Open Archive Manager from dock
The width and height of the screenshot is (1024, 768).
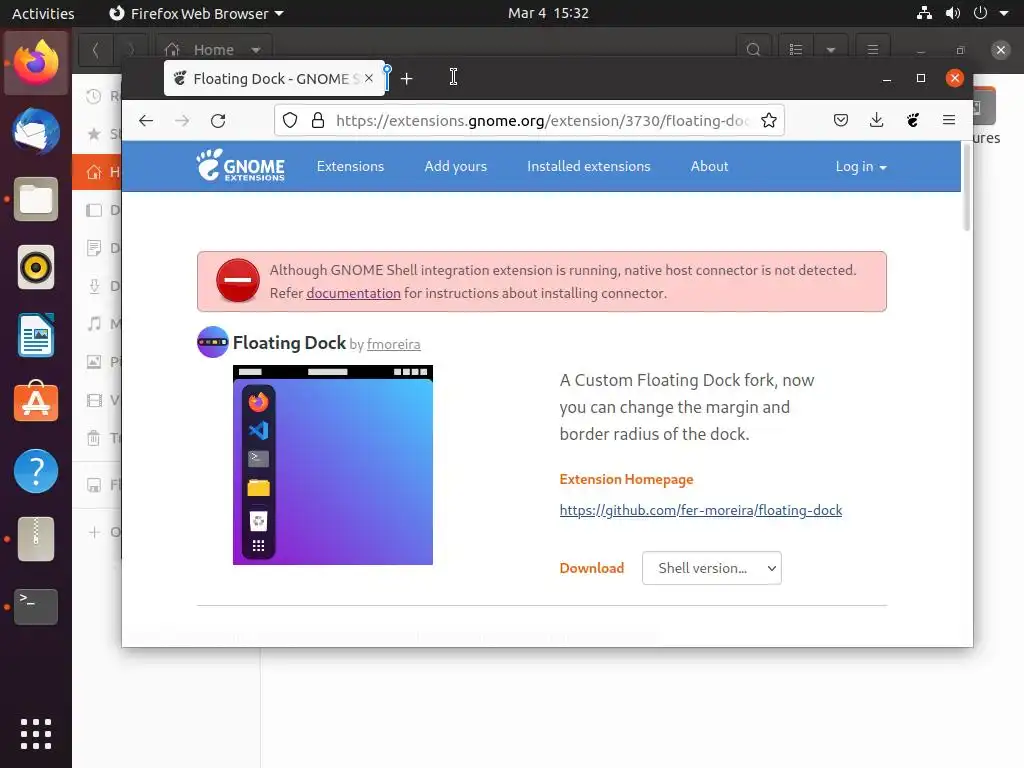(x=36, y=539)
